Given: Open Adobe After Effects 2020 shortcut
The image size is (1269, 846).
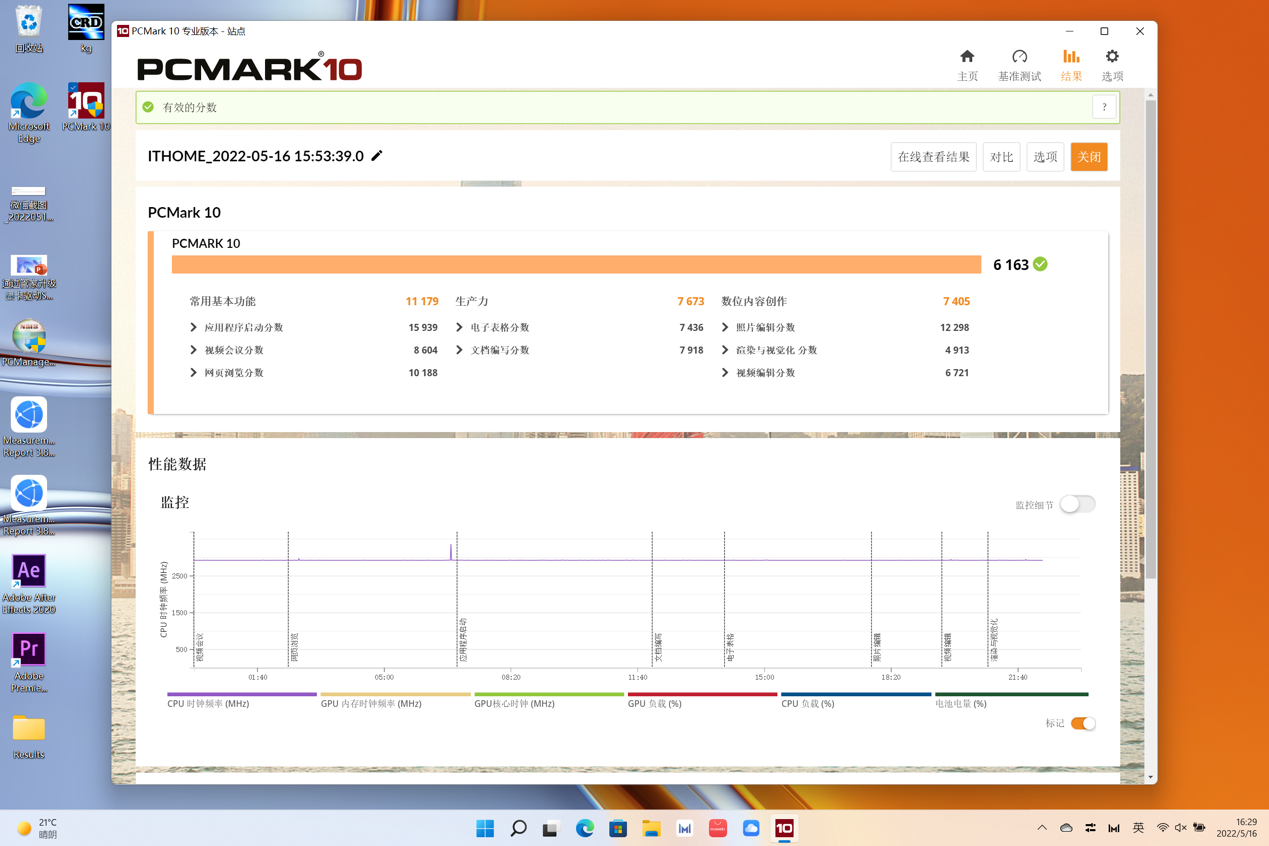Looking at the screenshot, I should coord(29,584).
